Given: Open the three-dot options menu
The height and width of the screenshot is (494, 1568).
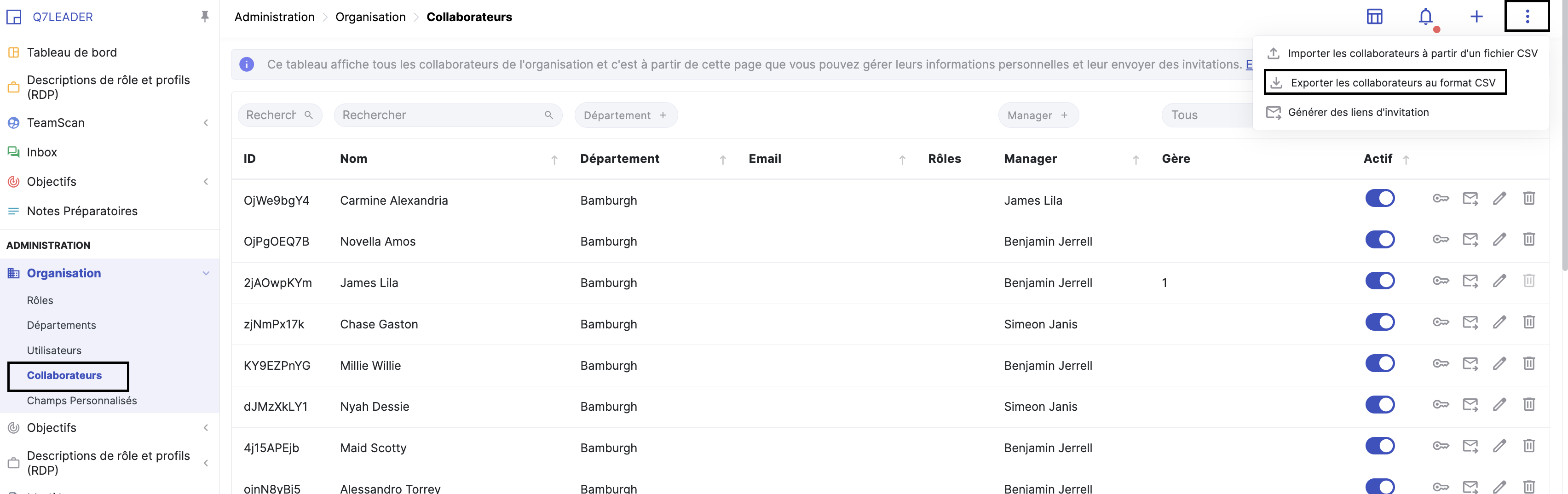Looking at the screenshot, I should click(1527, 17).
